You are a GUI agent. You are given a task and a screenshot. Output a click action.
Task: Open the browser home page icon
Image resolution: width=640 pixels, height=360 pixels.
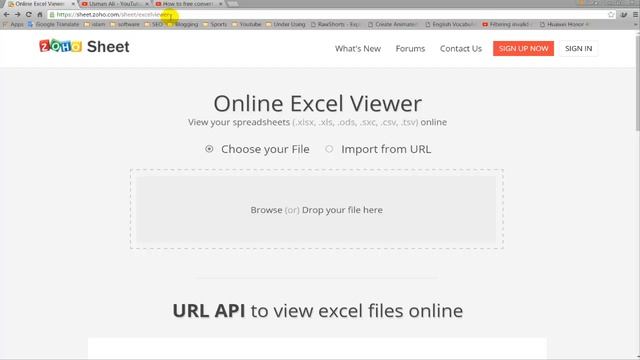tap(40, 14)
